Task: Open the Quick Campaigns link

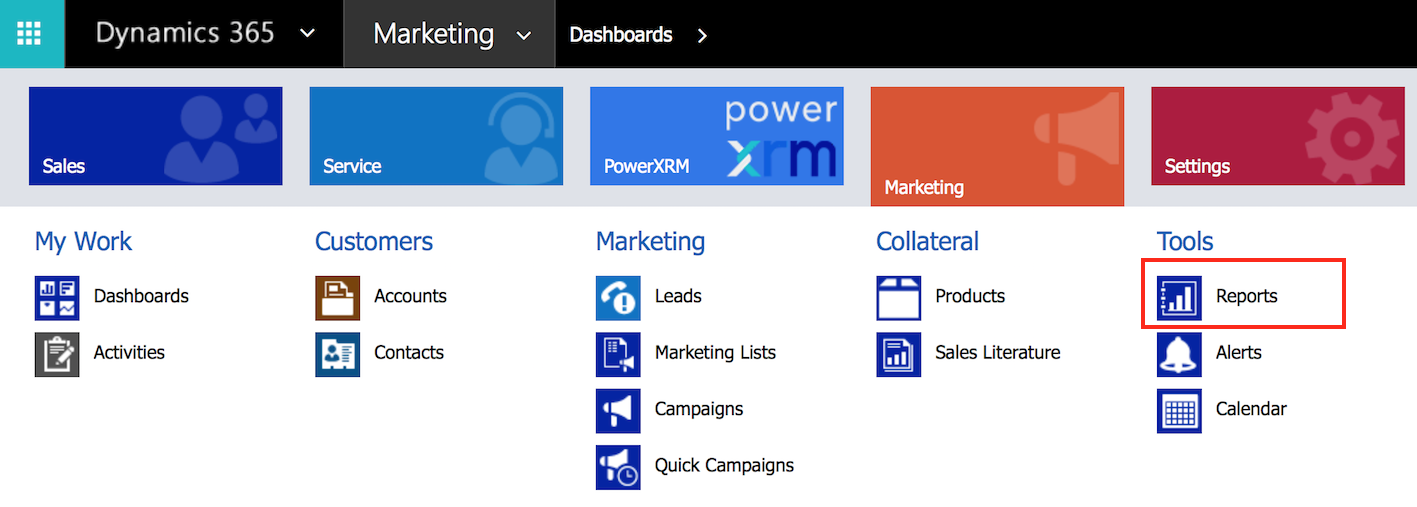Action: coord(724,465)
